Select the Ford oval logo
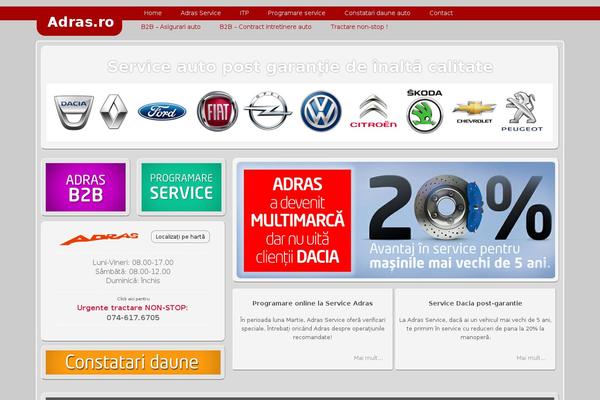 coord(162,111)
